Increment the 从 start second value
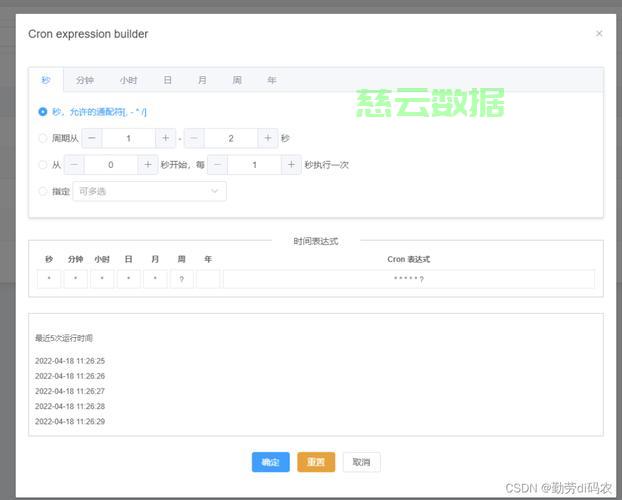622x500 pixels. [x=148, y=165]
